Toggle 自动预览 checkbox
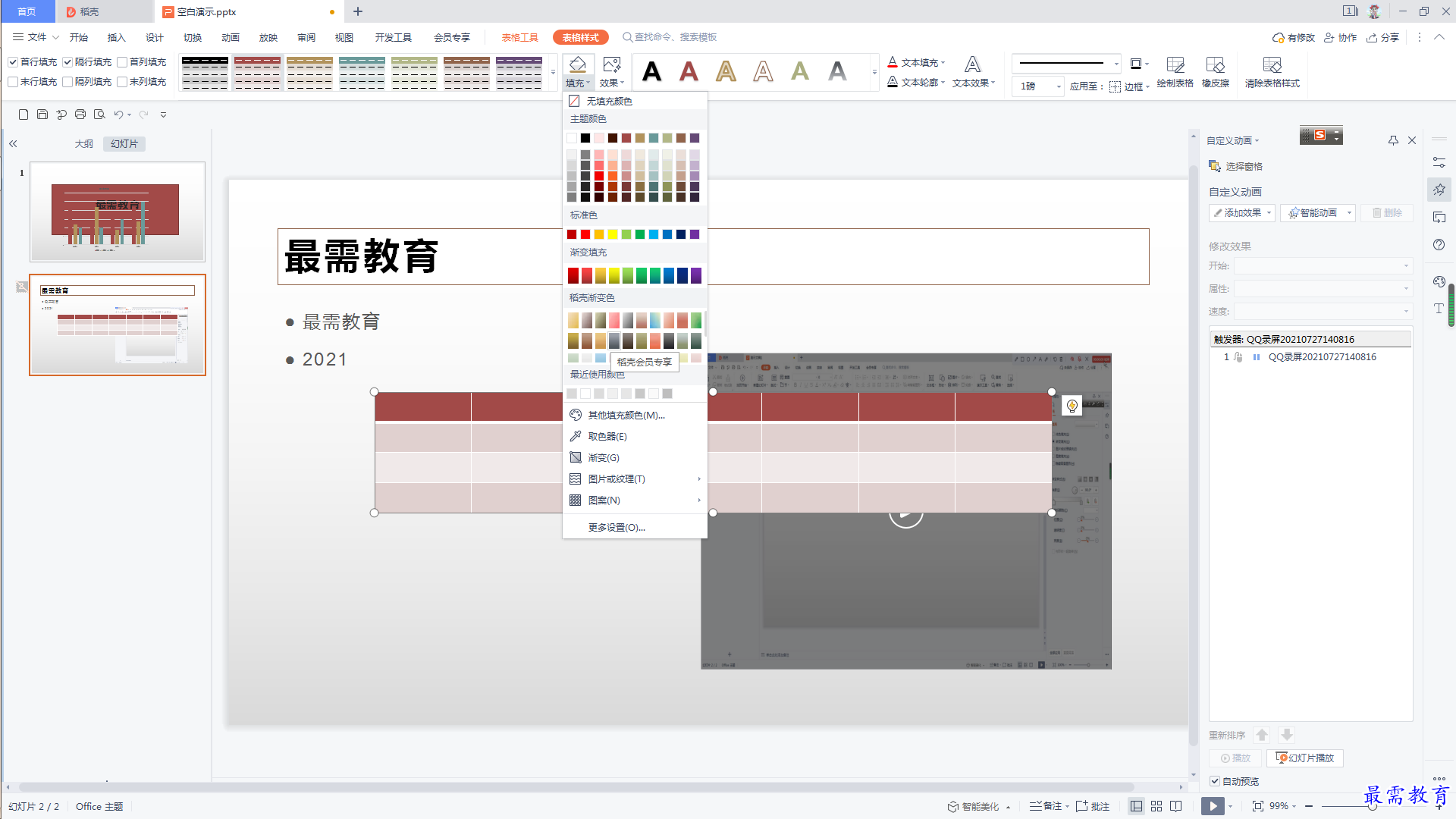This screenshot has height=819, width=1456. pyautogui.click(x=1215, y=781)
